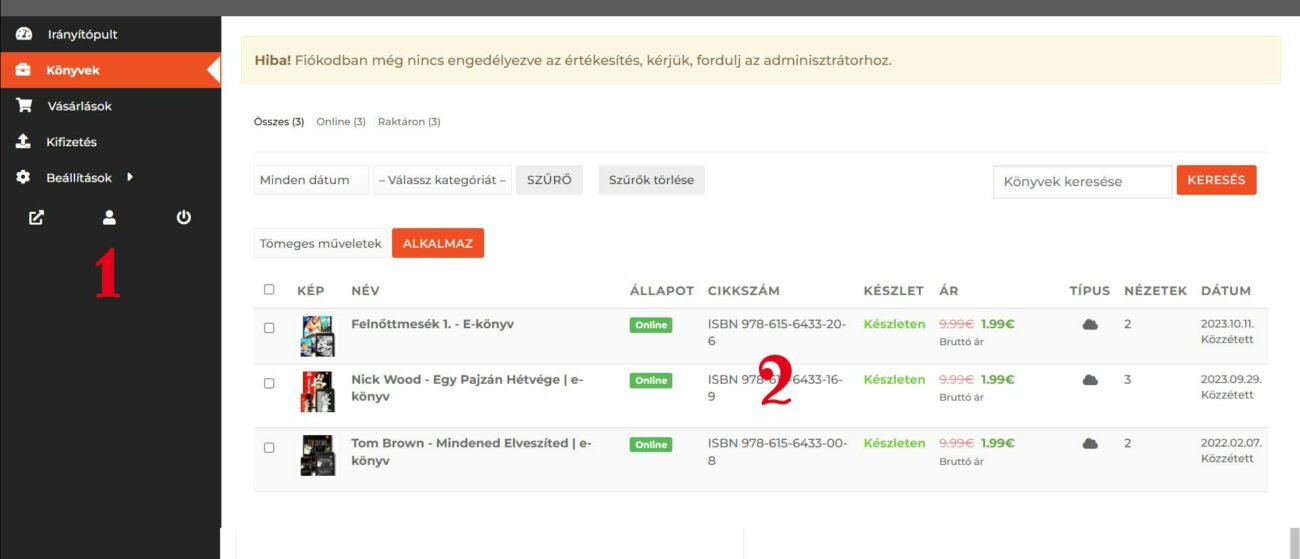Open the Válassz kategóriát category dropdown

pos(442,180)
